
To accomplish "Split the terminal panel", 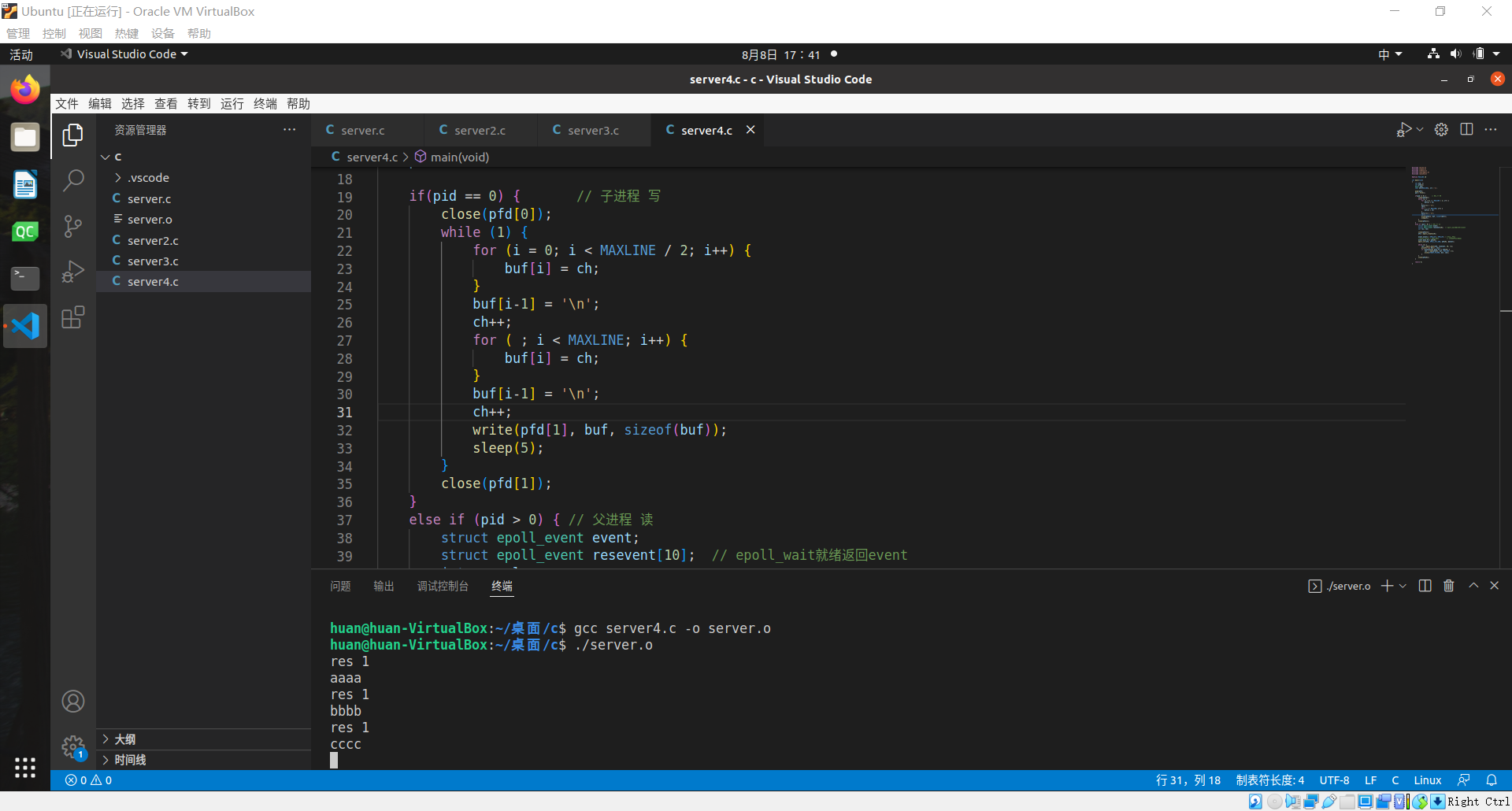I will tap(1425, 586).
